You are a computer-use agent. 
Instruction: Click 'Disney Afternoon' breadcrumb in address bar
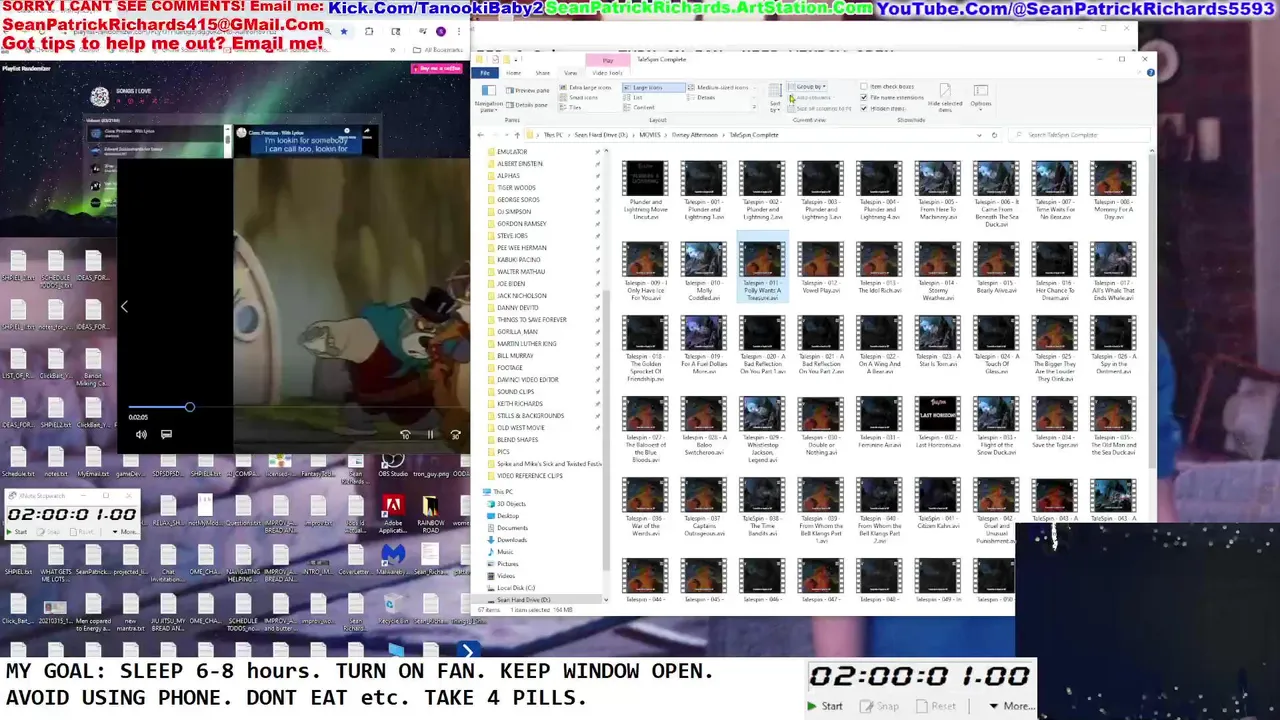click(x=694, y=135)
